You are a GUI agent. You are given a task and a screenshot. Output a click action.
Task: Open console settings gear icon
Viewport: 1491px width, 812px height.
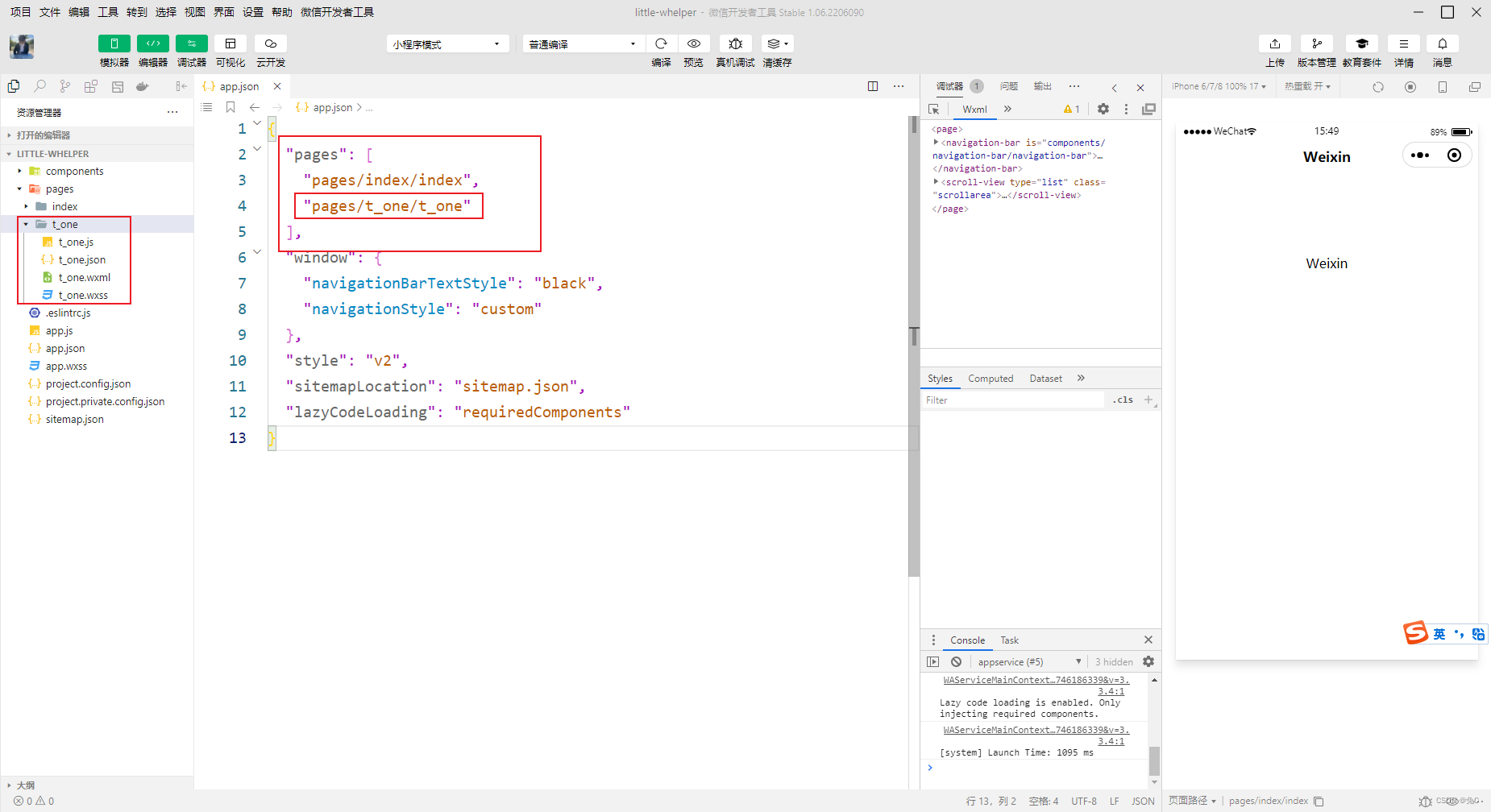[x=1148, y=661]
